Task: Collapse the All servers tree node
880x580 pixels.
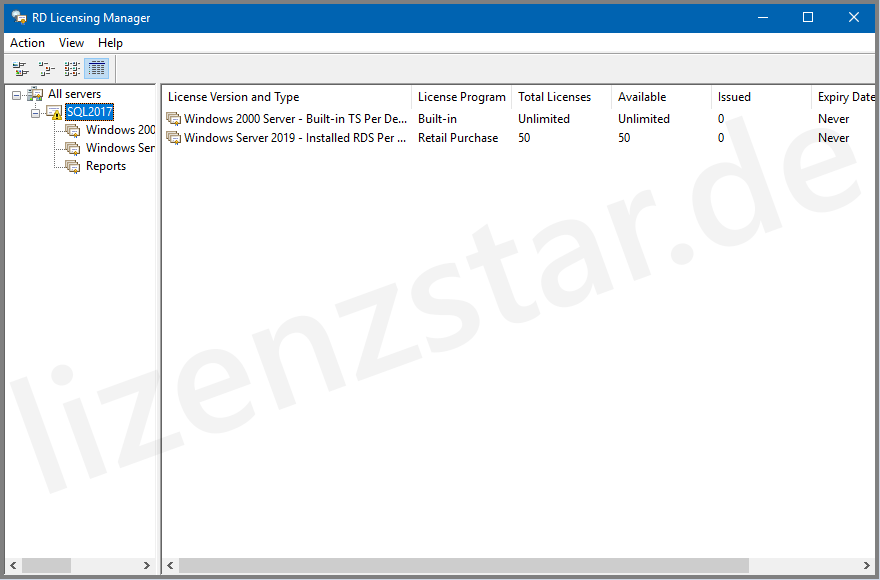Action: (x=17, y=95)
